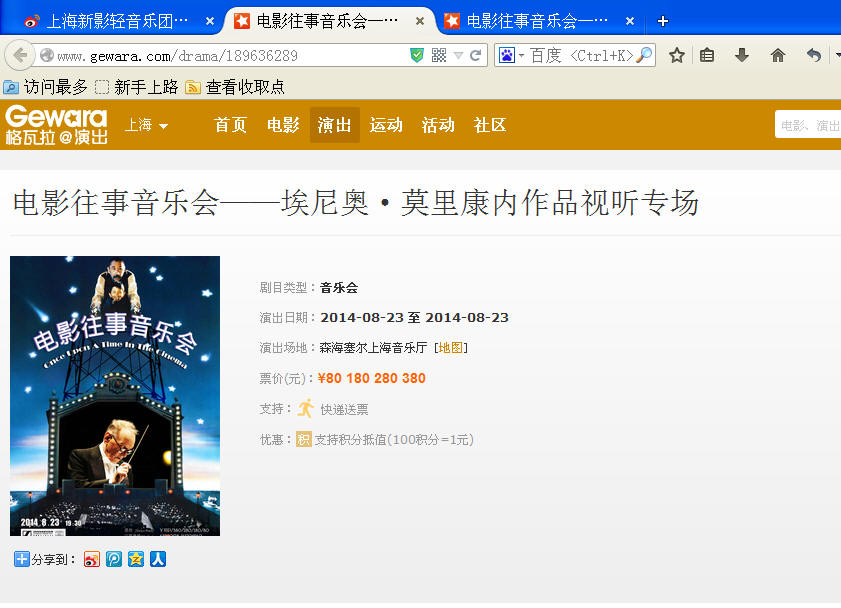Open the QR code icon in address bar

coord(439,55)
